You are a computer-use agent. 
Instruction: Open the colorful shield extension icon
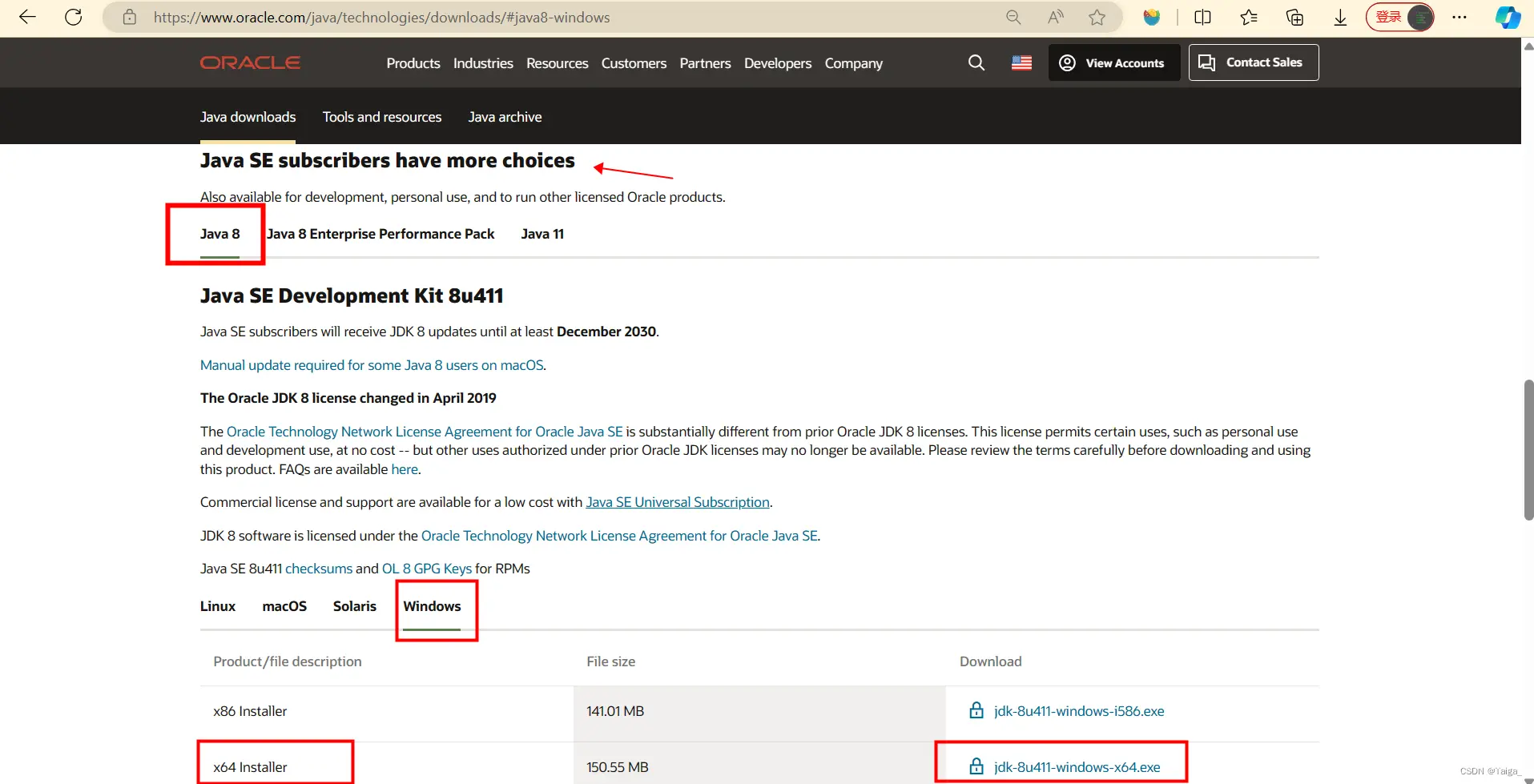[1151, 17]
